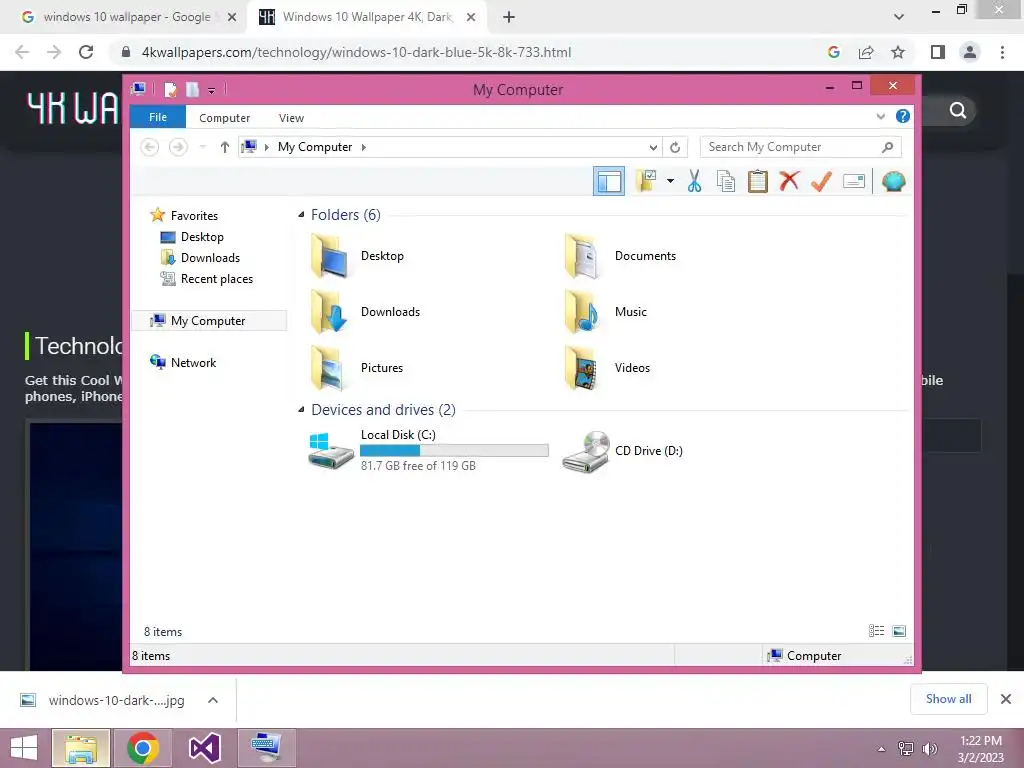This screenshot has width=1024, height=768.
Task: Expand the ribbon with the chevron arrow
Action: [x=880, y=116]
